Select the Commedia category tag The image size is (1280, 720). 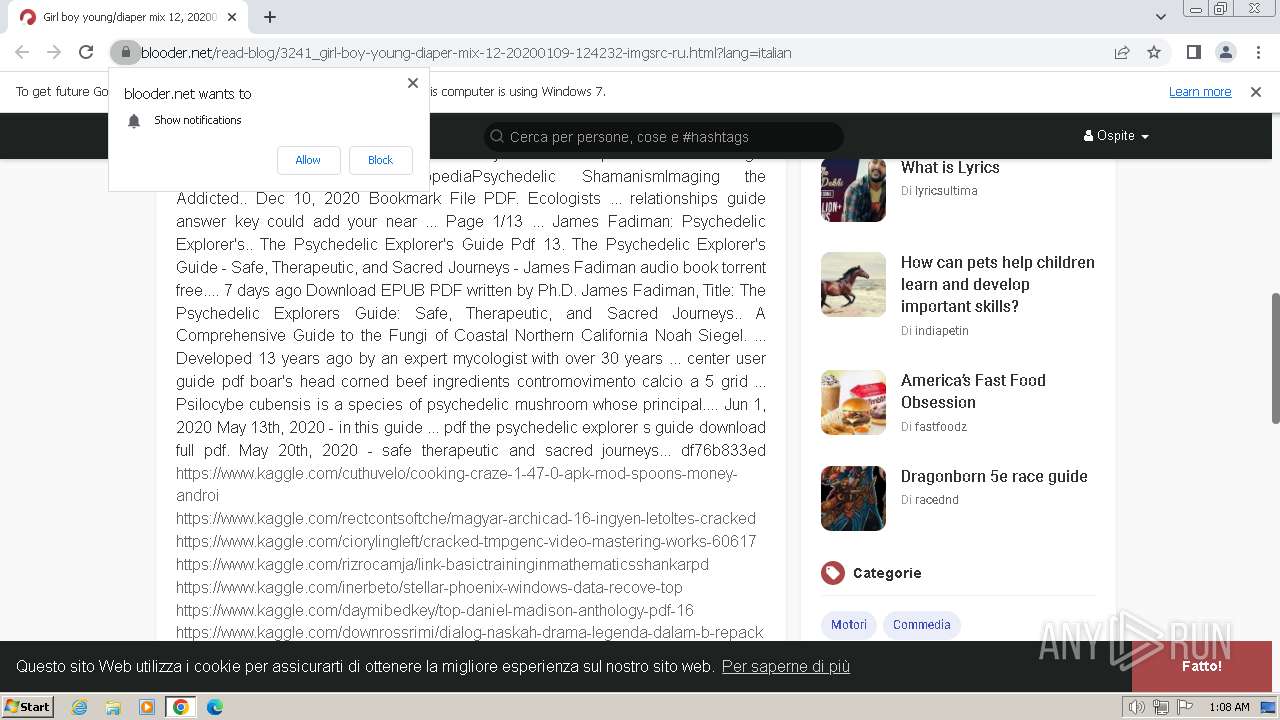point(921,625)
